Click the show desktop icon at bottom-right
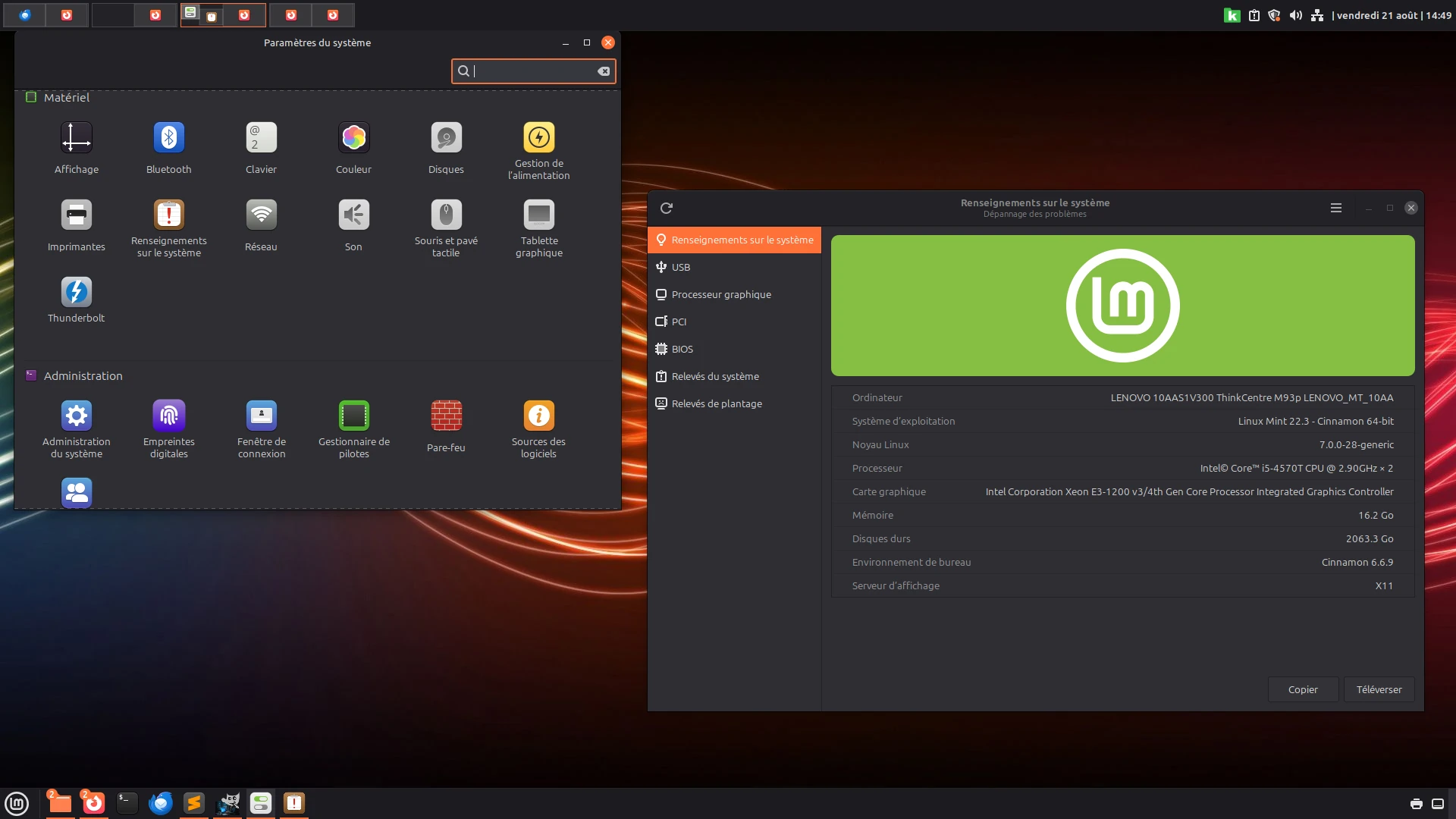This screenshot has height=819, width=1456. 1437,804
